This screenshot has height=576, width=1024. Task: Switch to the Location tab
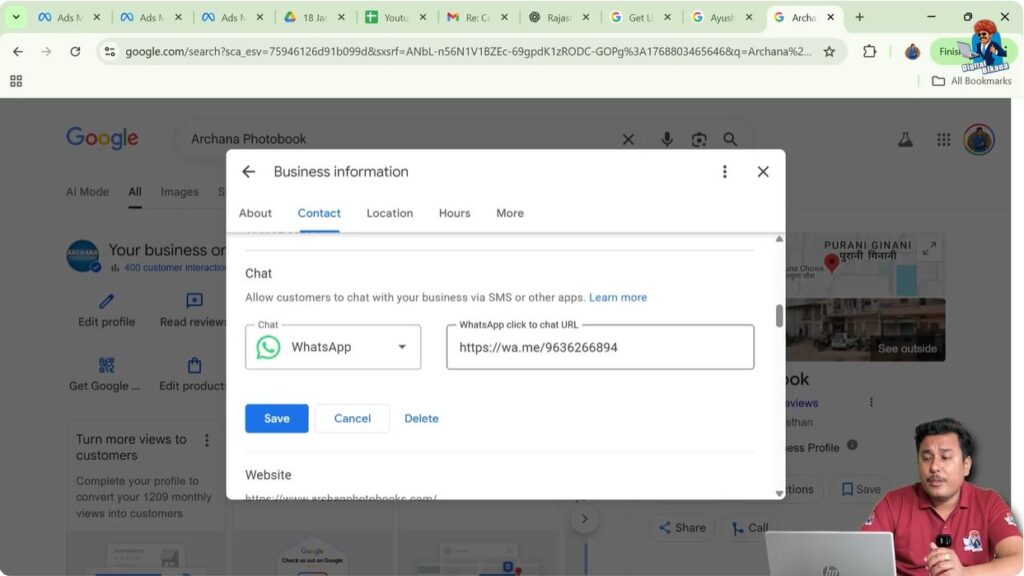(x=389, y=213)
